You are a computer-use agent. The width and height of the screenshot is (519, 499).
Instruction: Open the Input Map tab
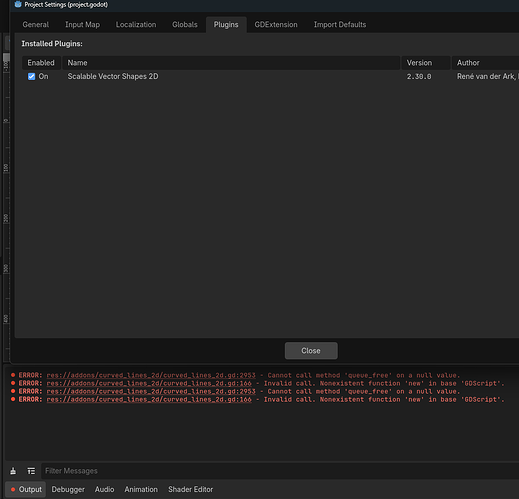[82, 25]
